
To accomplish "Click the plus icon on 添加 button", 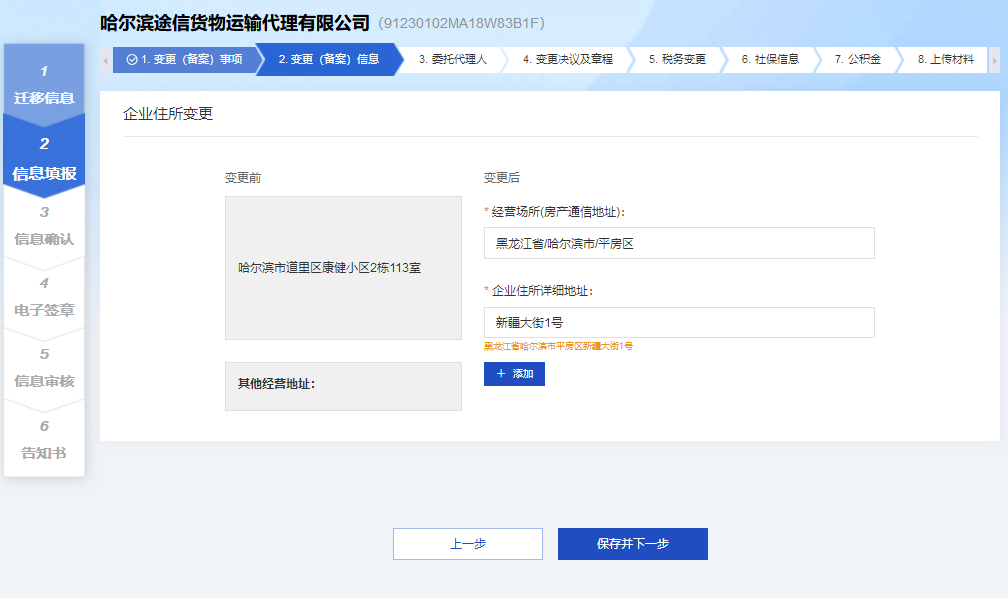I will point(501,374).
